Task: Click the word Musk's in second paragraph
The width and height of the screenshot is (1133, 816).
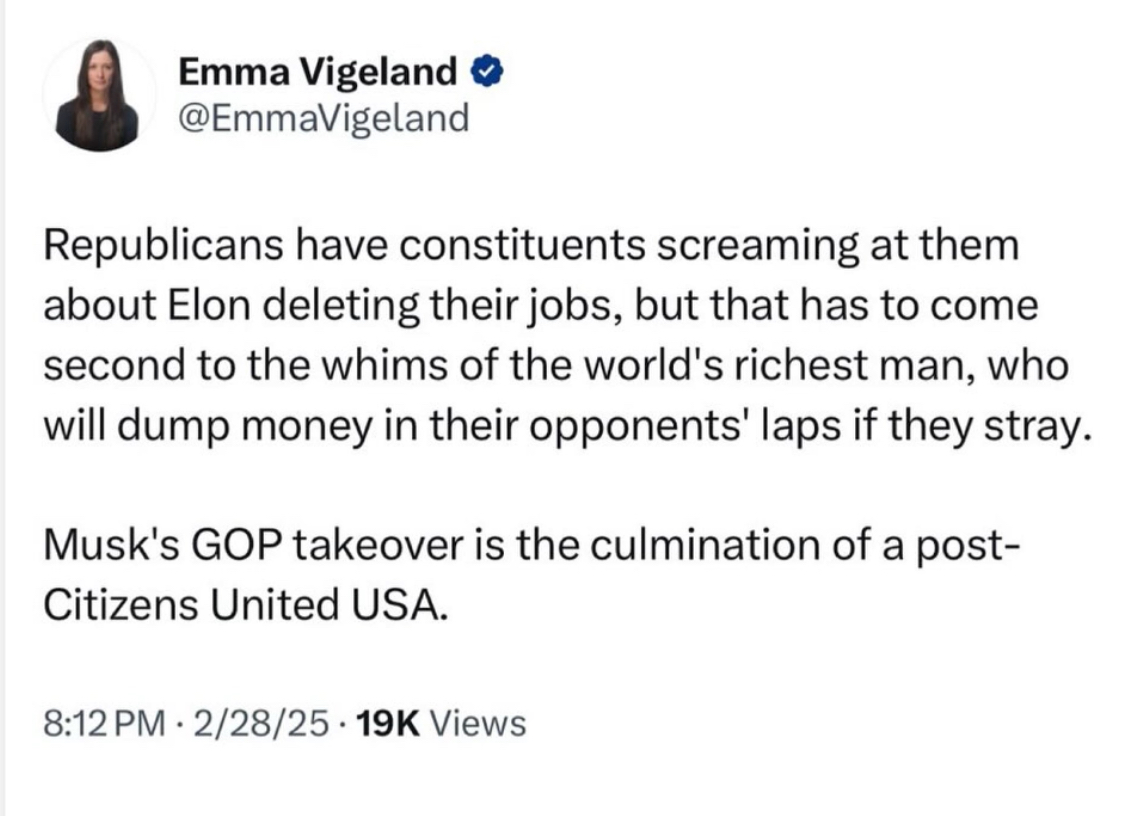Action: pyautogui.click(x=103, y=547)
